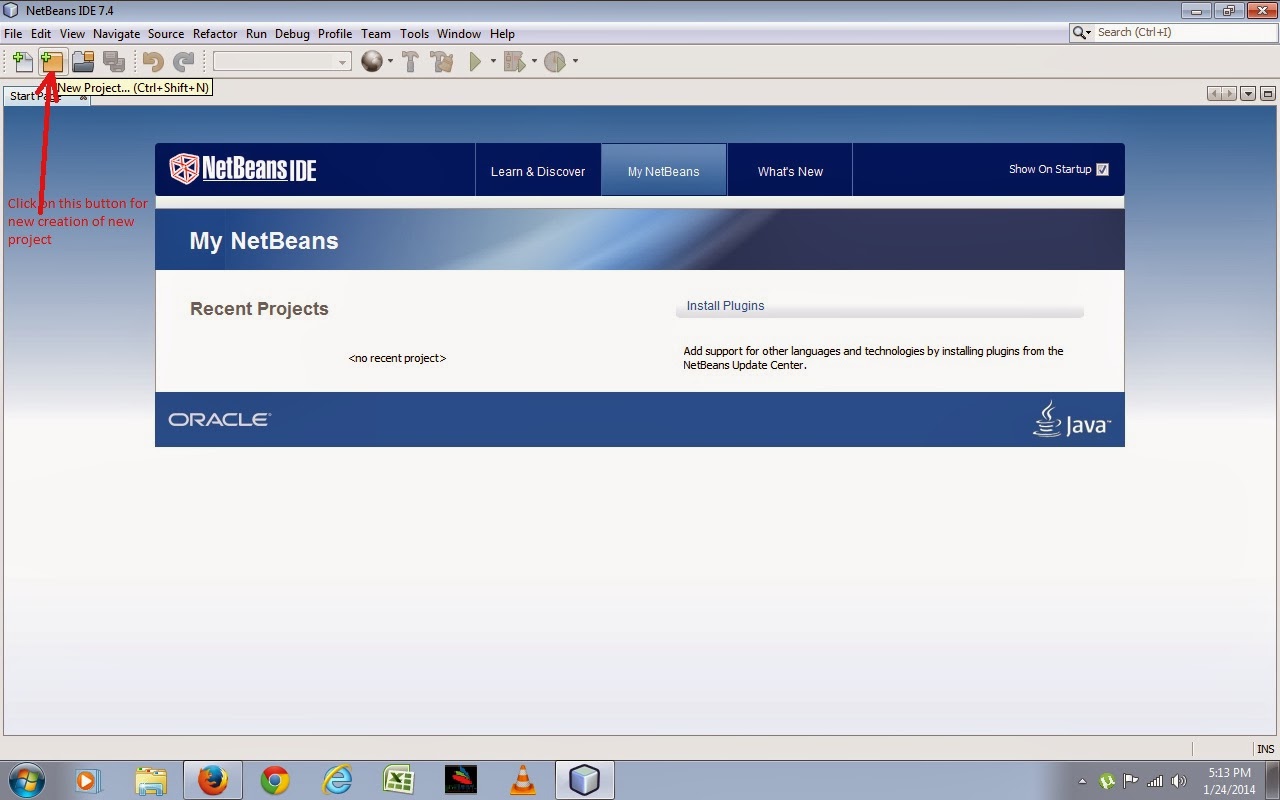Open the Source menu
This screenshot has height=800, width=1280.
point(166,33)
